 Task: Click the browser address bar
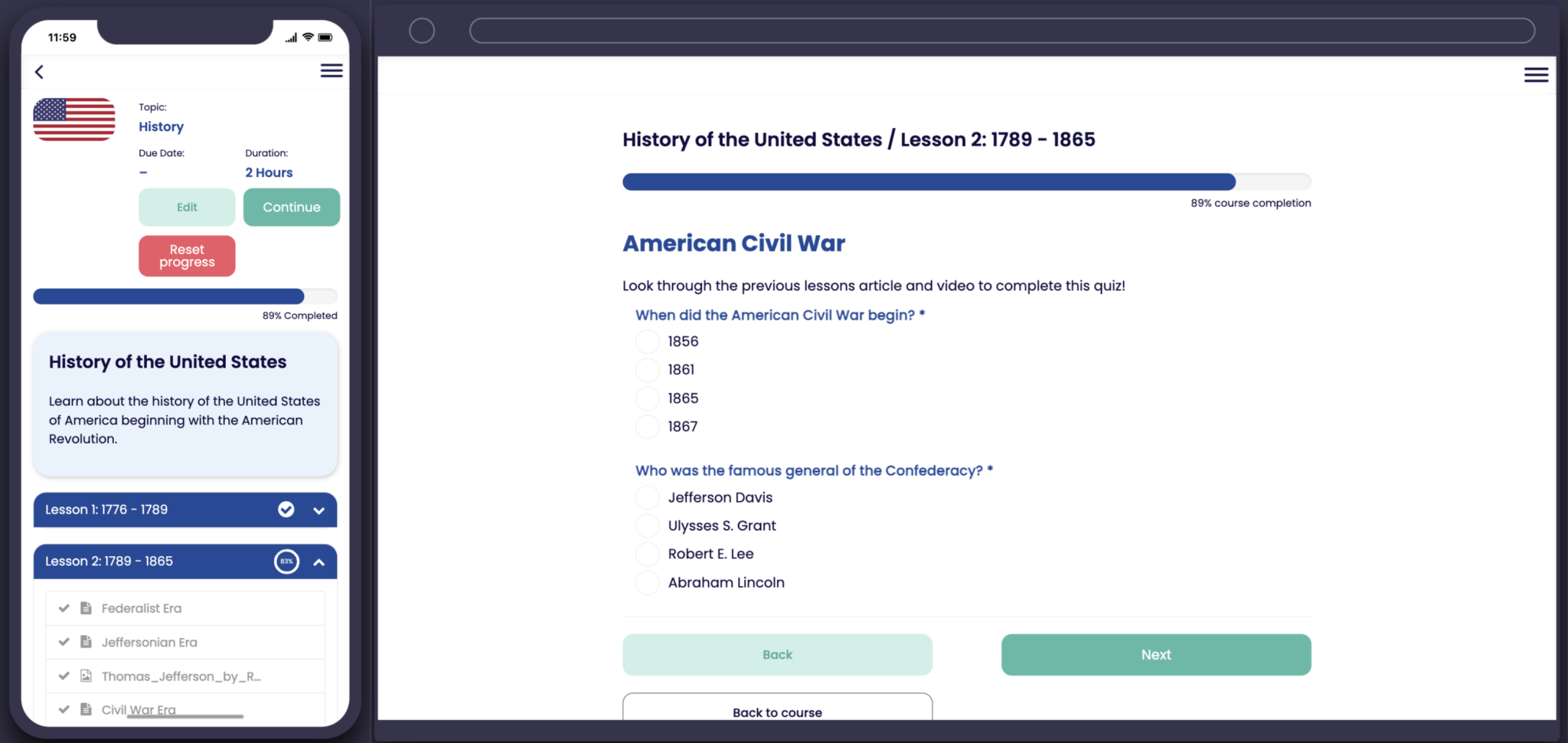point(1002,31)
